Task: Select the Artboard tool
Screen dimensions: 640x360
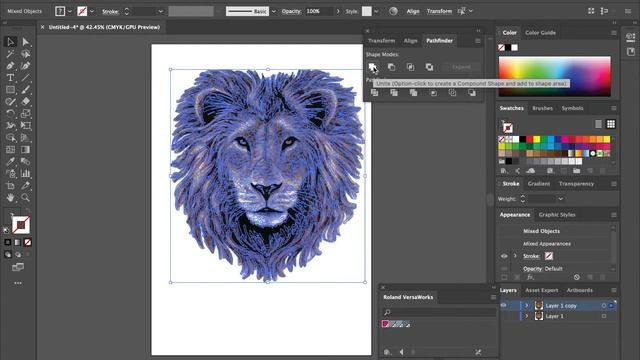Action: click(10, 186)
